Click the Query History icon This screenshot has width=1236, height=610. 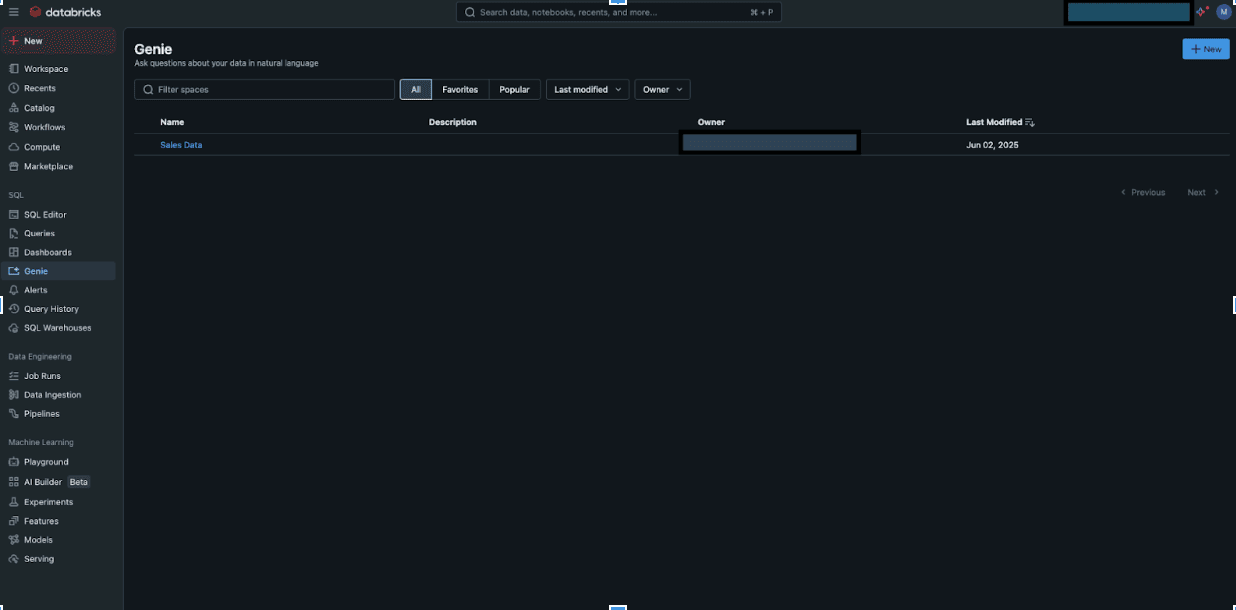tap(14, 309)
